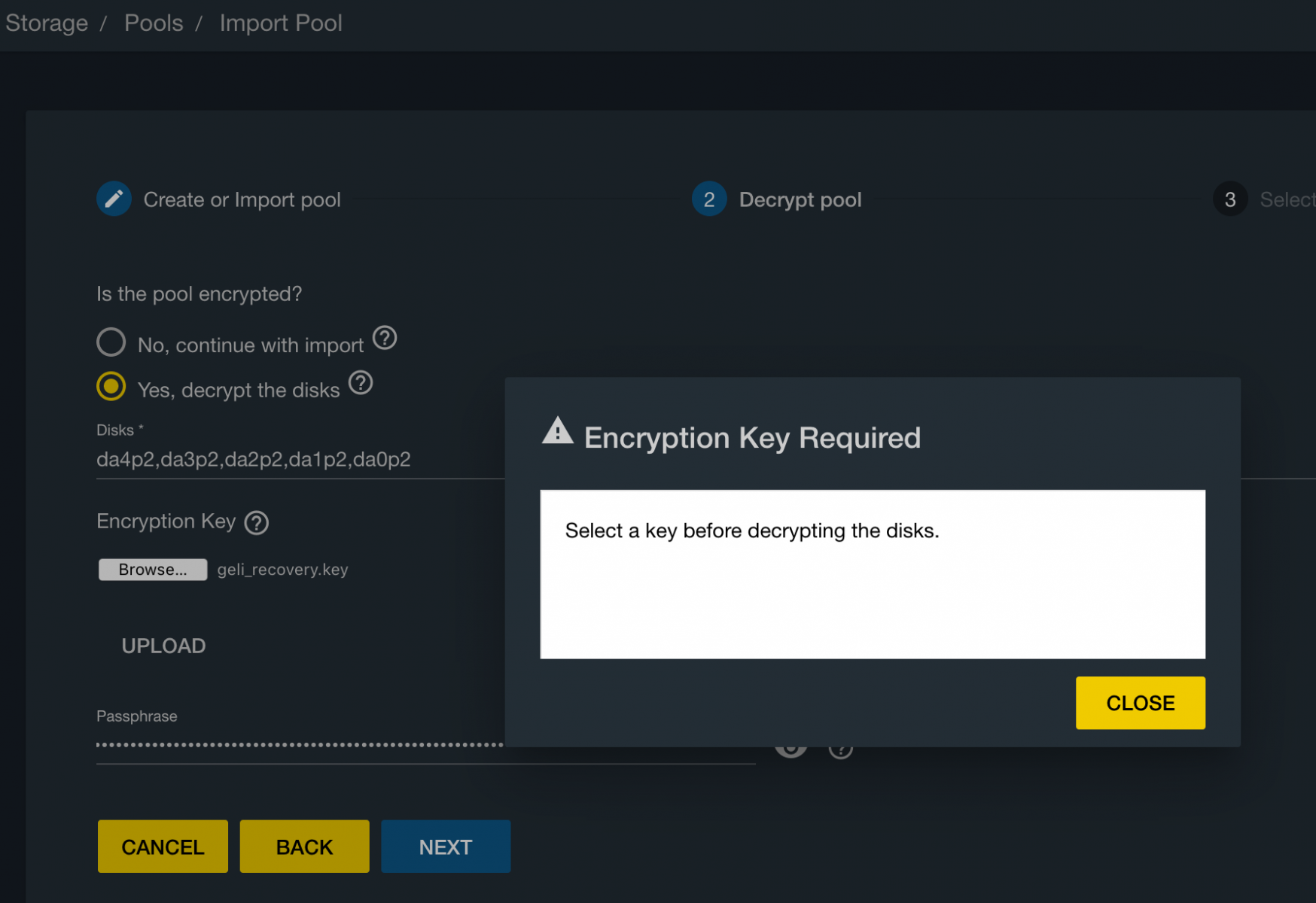
Task: Click the pencil edit step icon
Action: pos(114,199)
